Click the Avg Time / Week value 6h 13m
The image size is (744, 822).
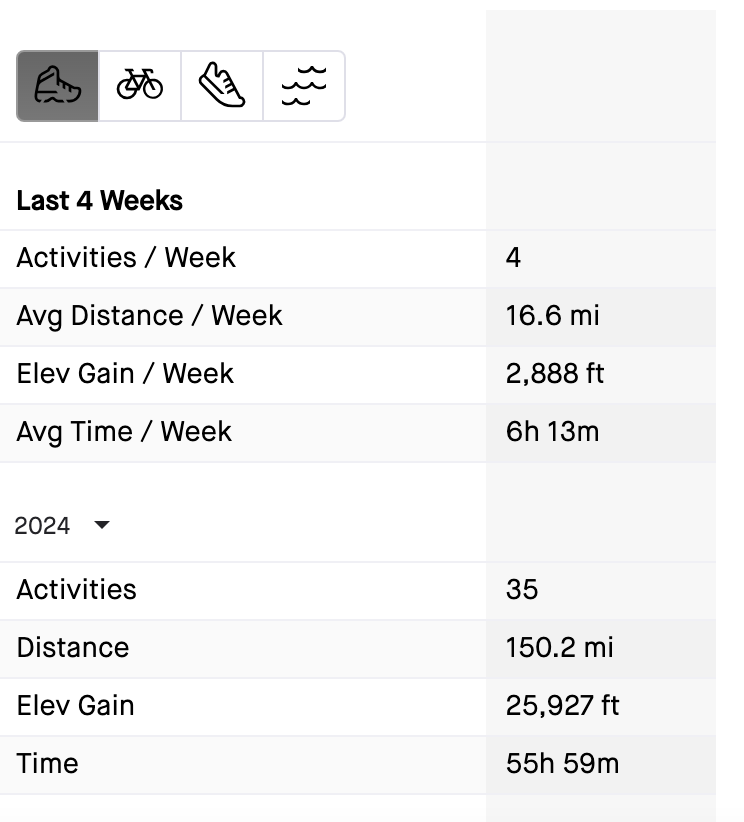(556, 432)
